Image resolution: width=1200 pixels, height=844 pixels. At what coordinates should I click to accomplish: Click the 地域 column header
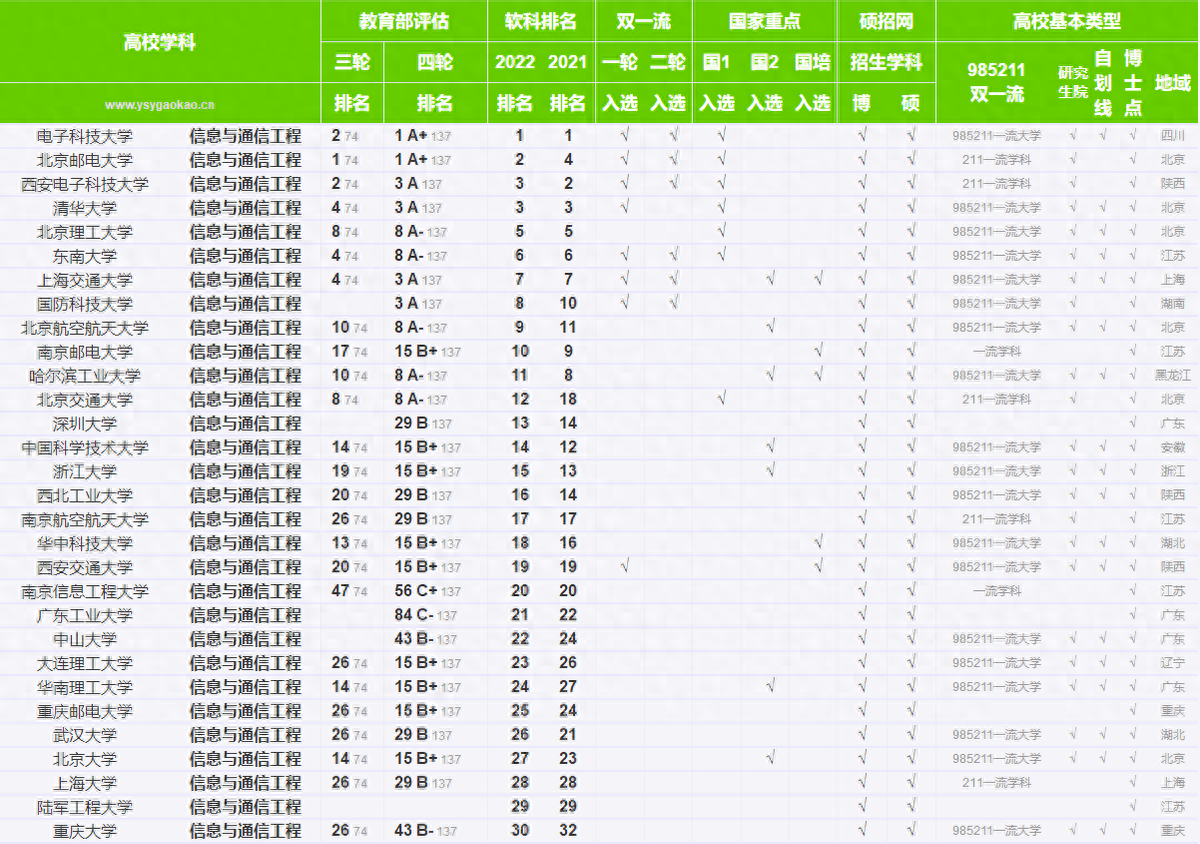pos(1172,83)
